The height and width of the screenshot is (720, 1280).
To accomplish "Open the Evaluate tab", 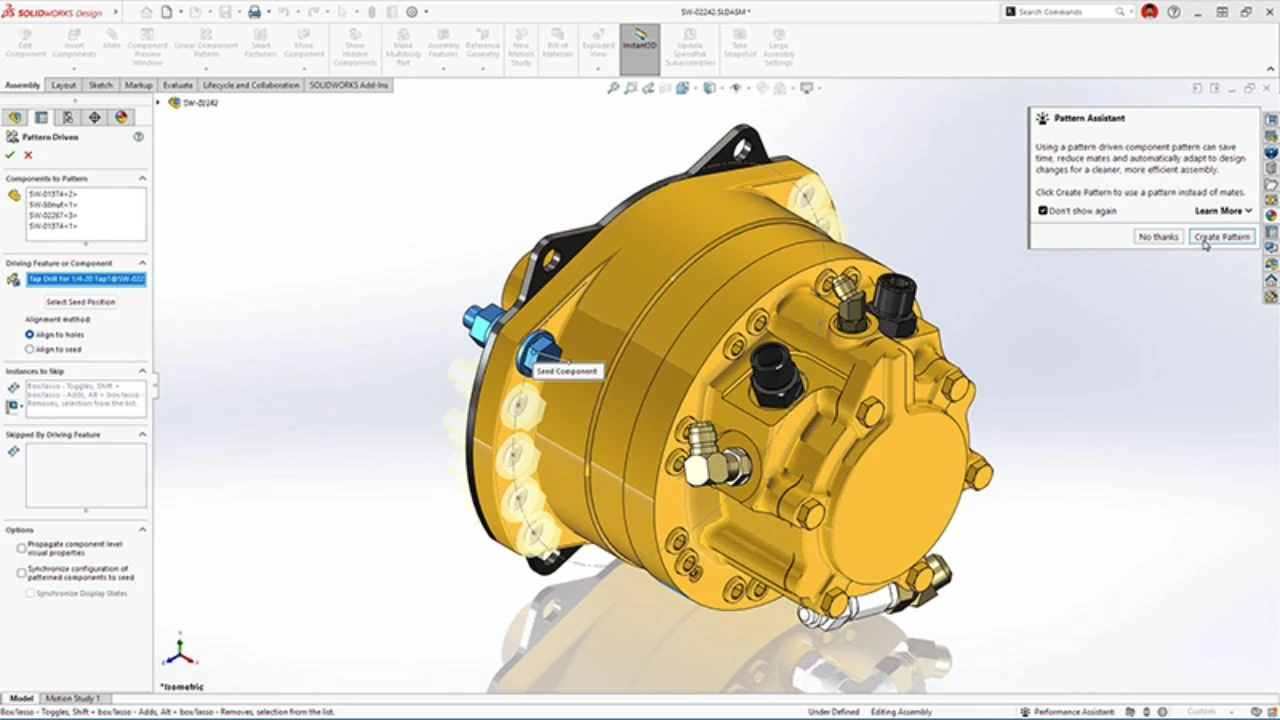I will click(178, 85).
